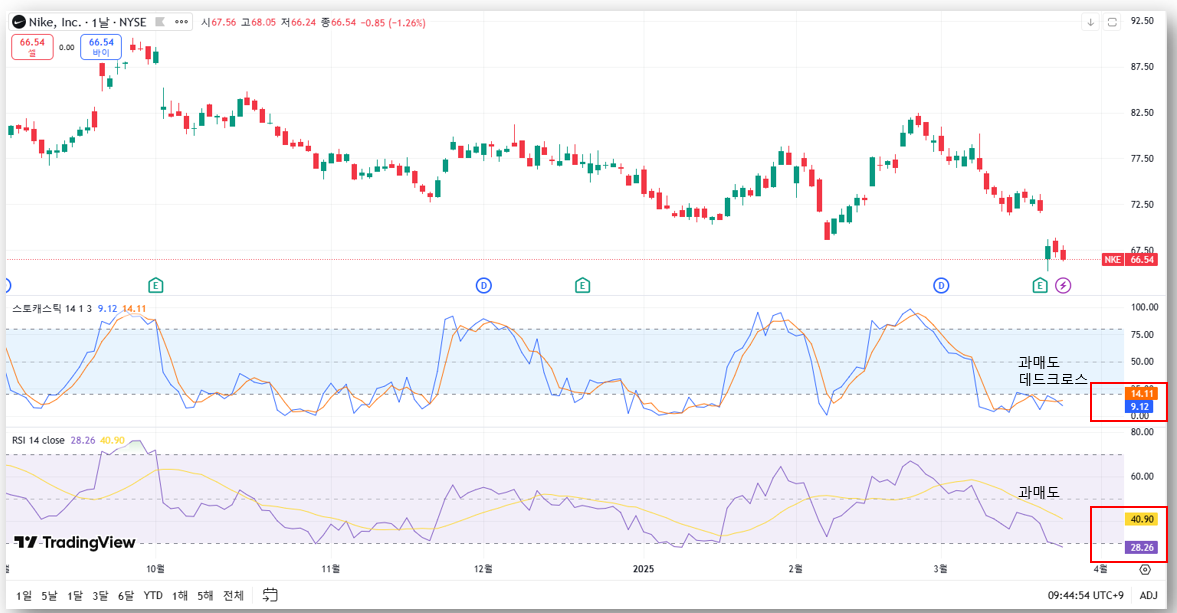The height and width of the screenshot is (613, 1177).
Task: Click the 과매도 데드크로스 text annotation
Action: pos(1053,371)
